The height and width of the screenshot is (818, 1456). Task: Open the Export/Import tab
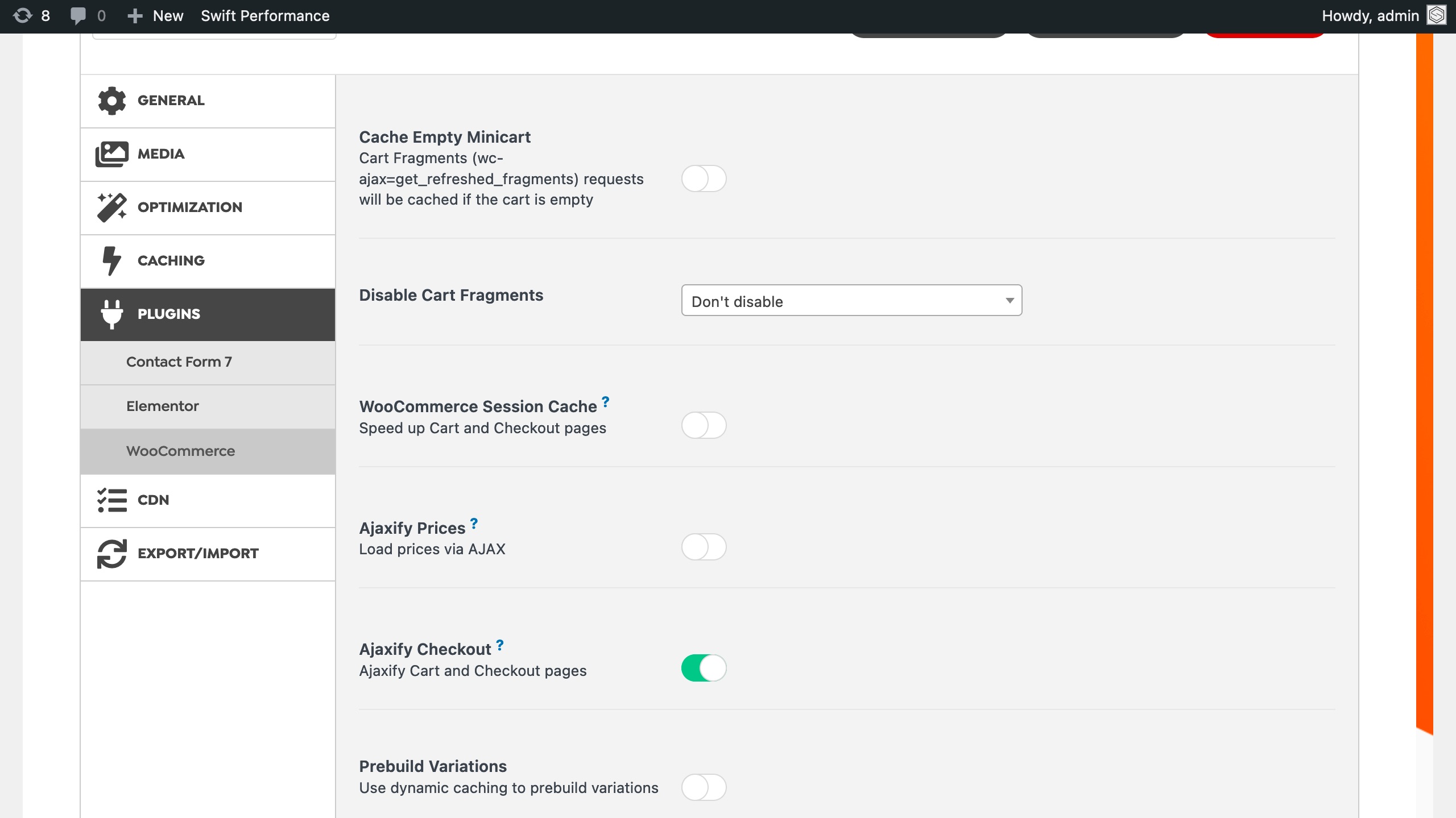point(208,554)
